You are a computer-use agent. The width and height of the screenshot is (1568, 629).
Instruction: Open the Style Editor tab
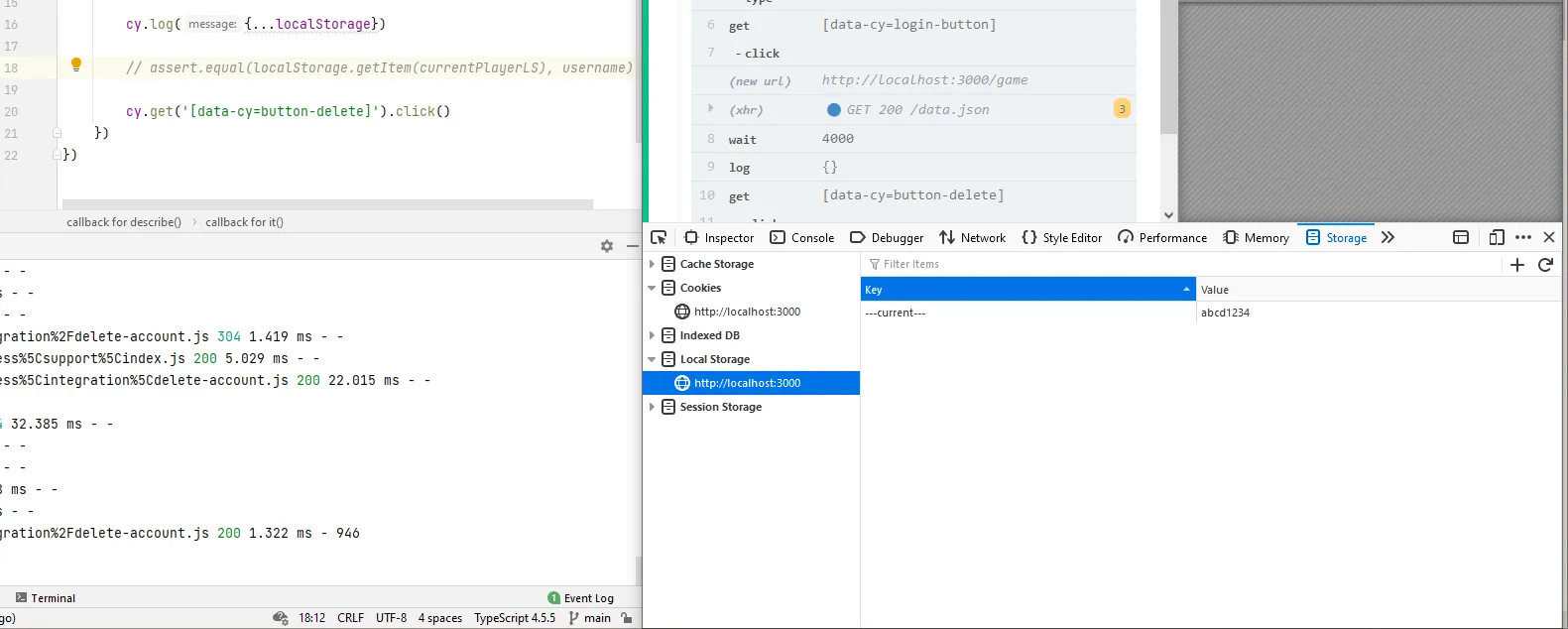point(1061,237)
